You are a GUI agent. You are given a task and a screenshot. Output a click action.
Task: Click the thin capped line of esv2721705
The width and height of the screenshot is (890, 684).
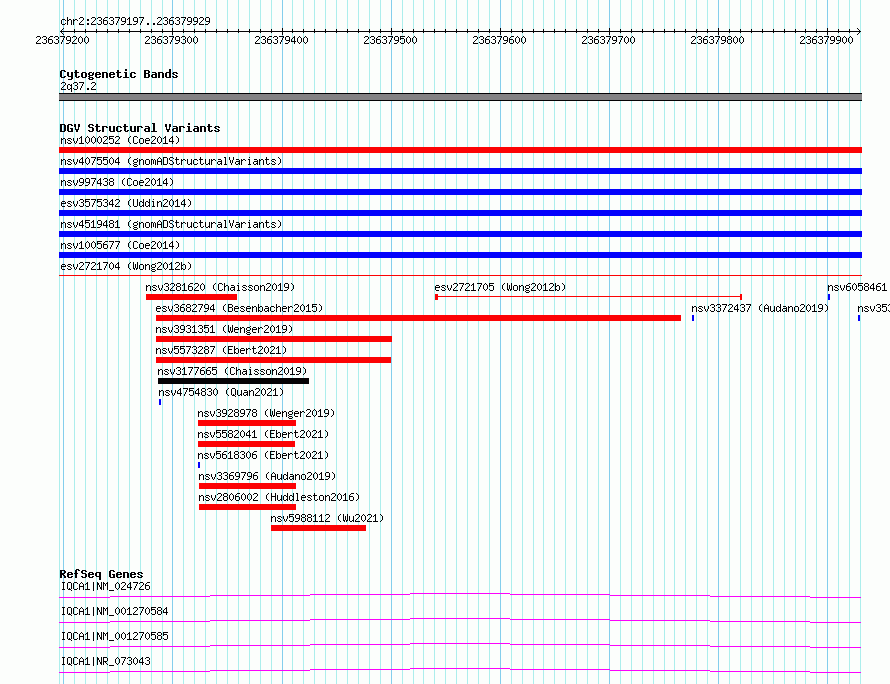point(589,297)
